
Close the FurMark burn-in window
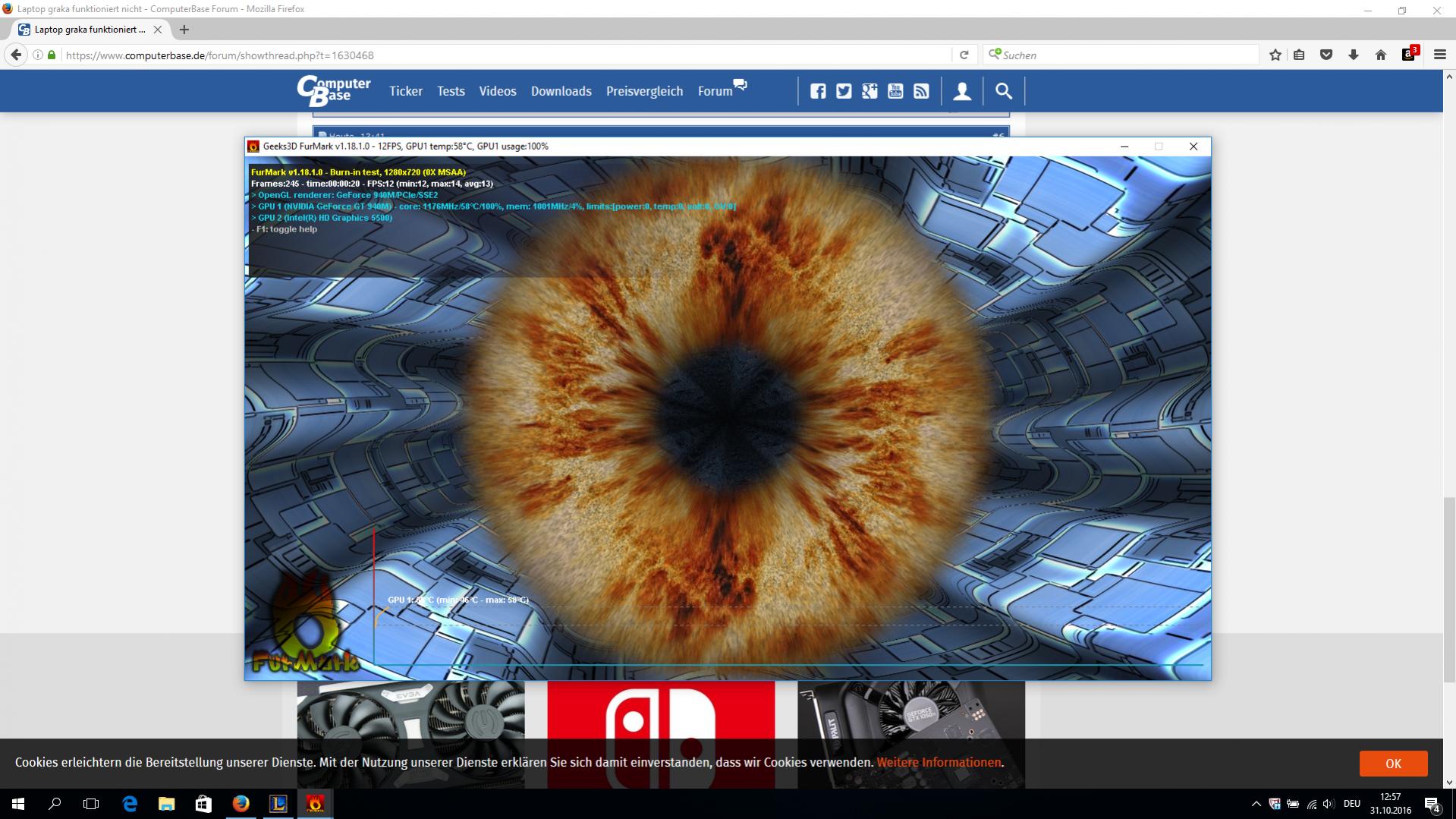1193,146
